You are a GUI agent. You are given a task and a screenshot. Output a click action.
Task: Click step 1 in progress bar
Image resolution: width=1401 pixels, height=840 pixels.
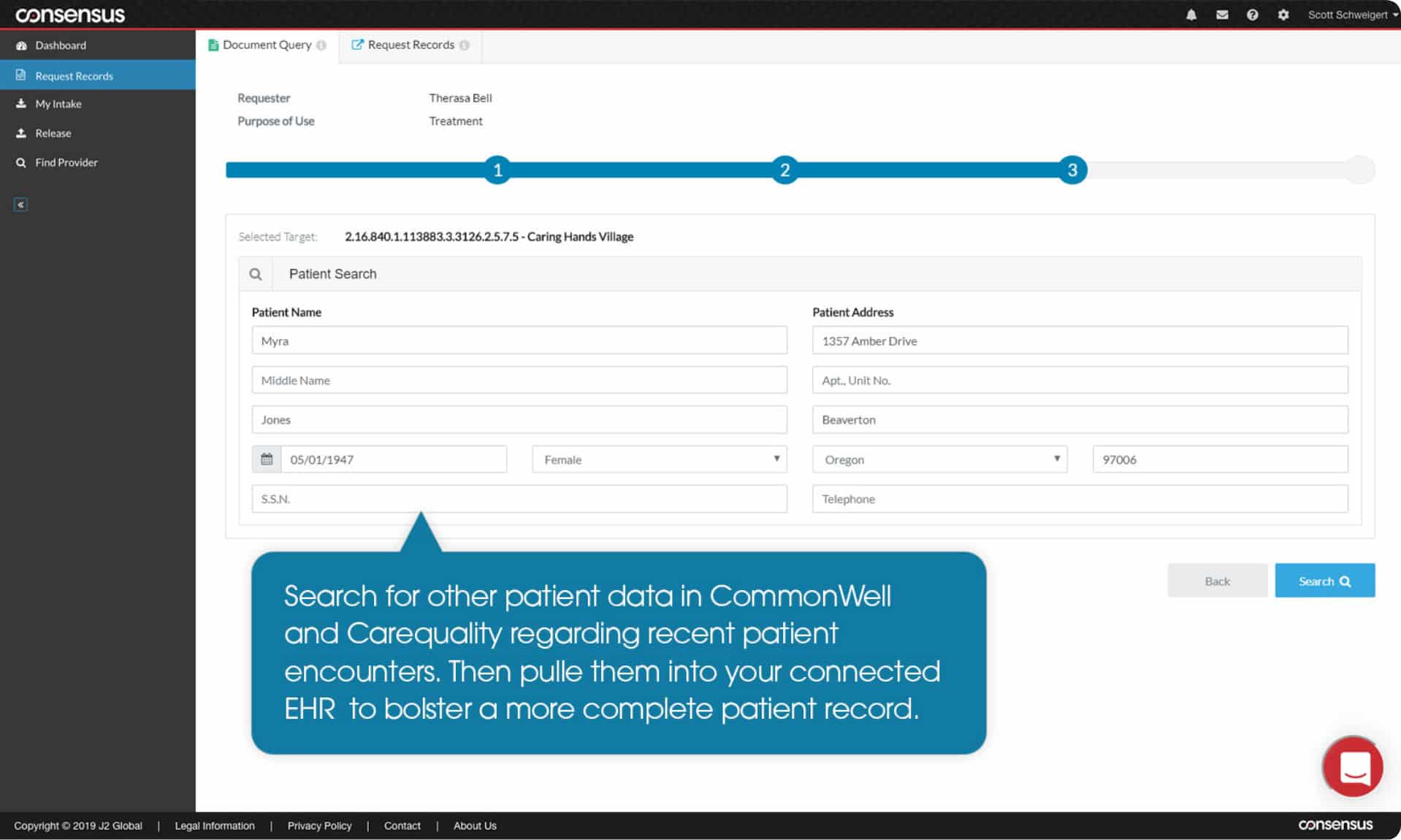coord(497,170)
